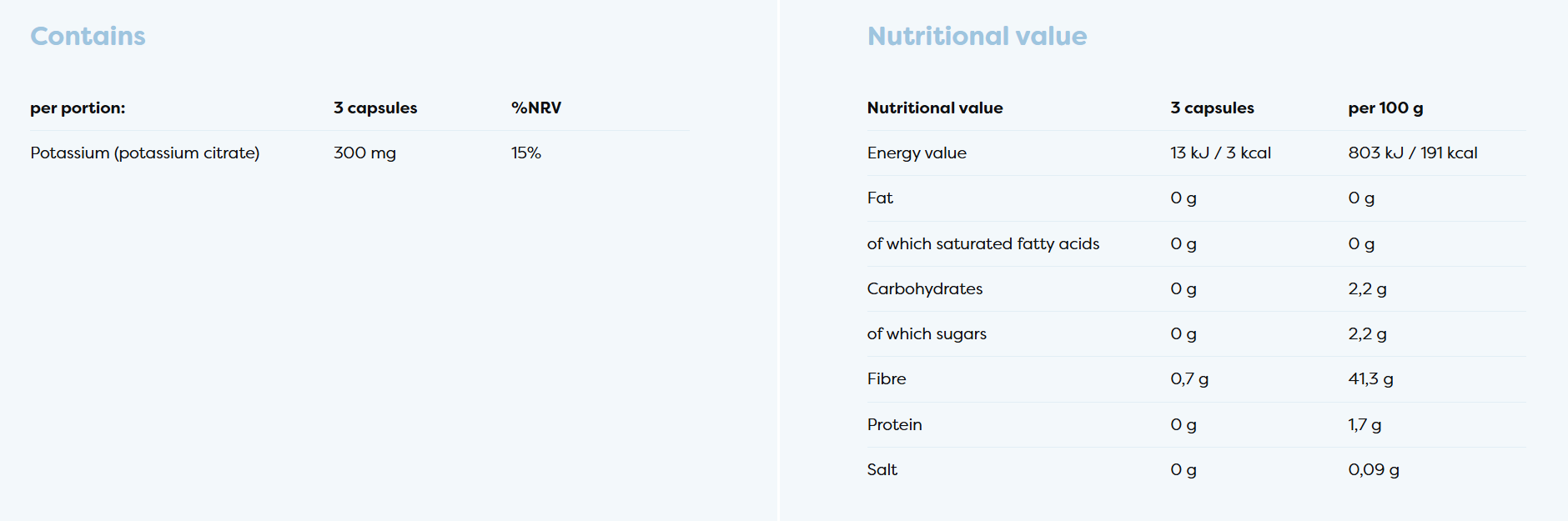The image size is (1568, 521).
Task: Click the 300 mg potassium value
Action: pos(364,153)
